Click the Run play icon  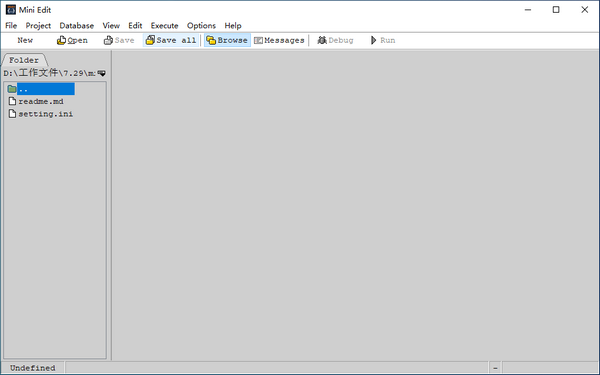373,40
